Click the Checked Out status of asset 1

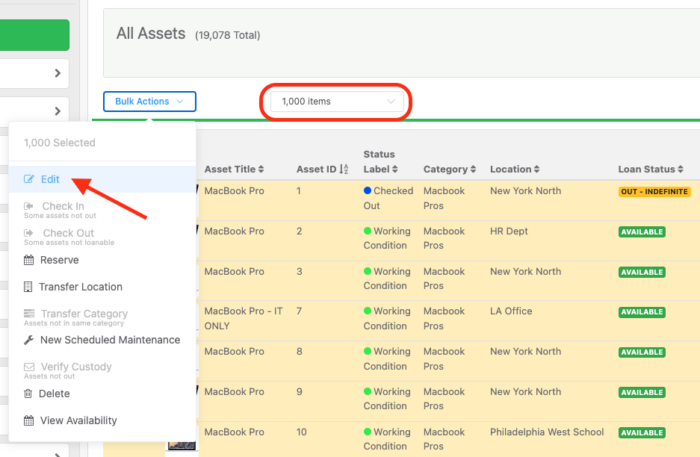click(388, 198)
